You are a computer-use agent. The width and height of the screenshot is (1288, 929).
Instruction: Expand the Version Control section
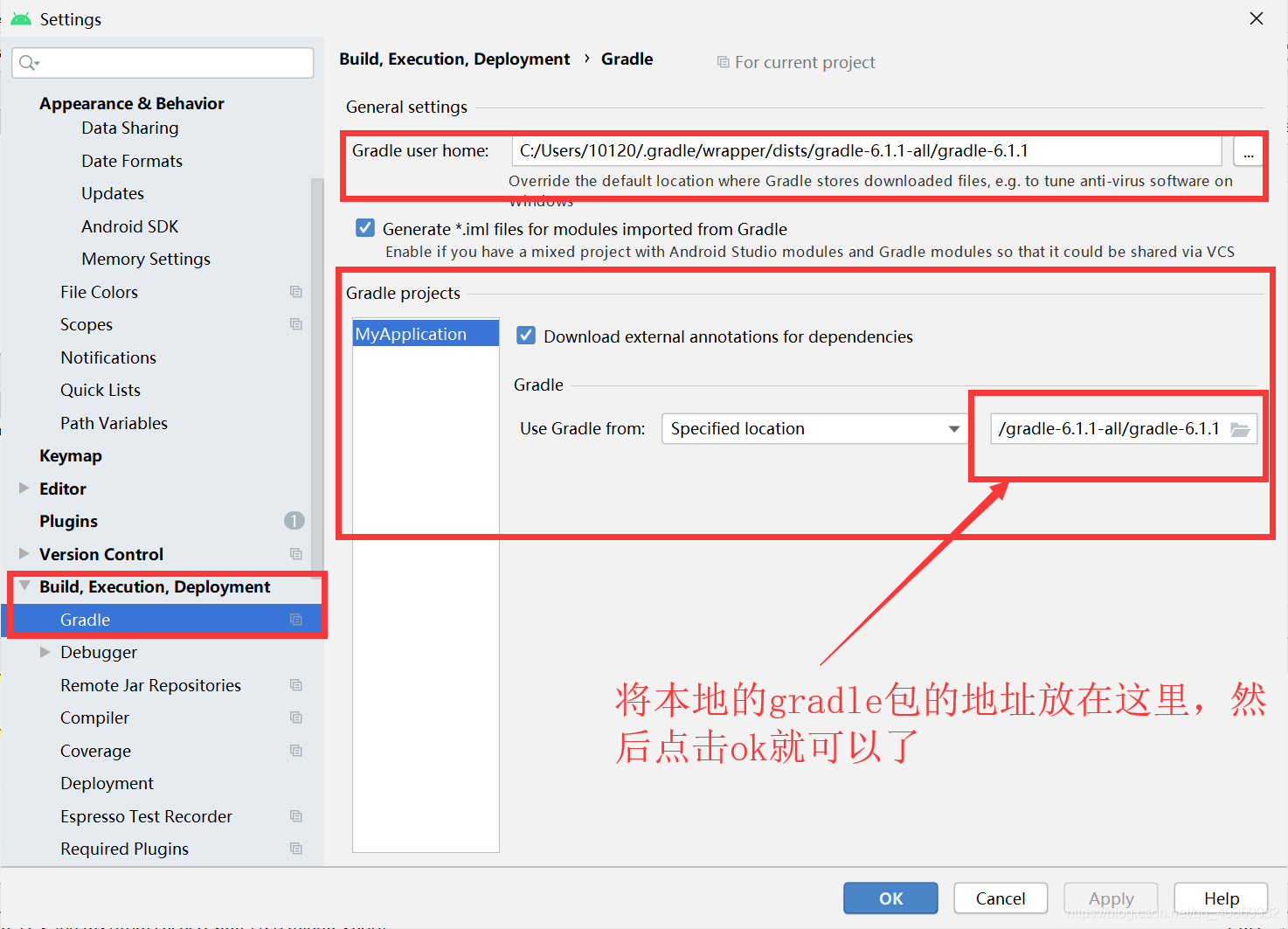click(24, 553)
